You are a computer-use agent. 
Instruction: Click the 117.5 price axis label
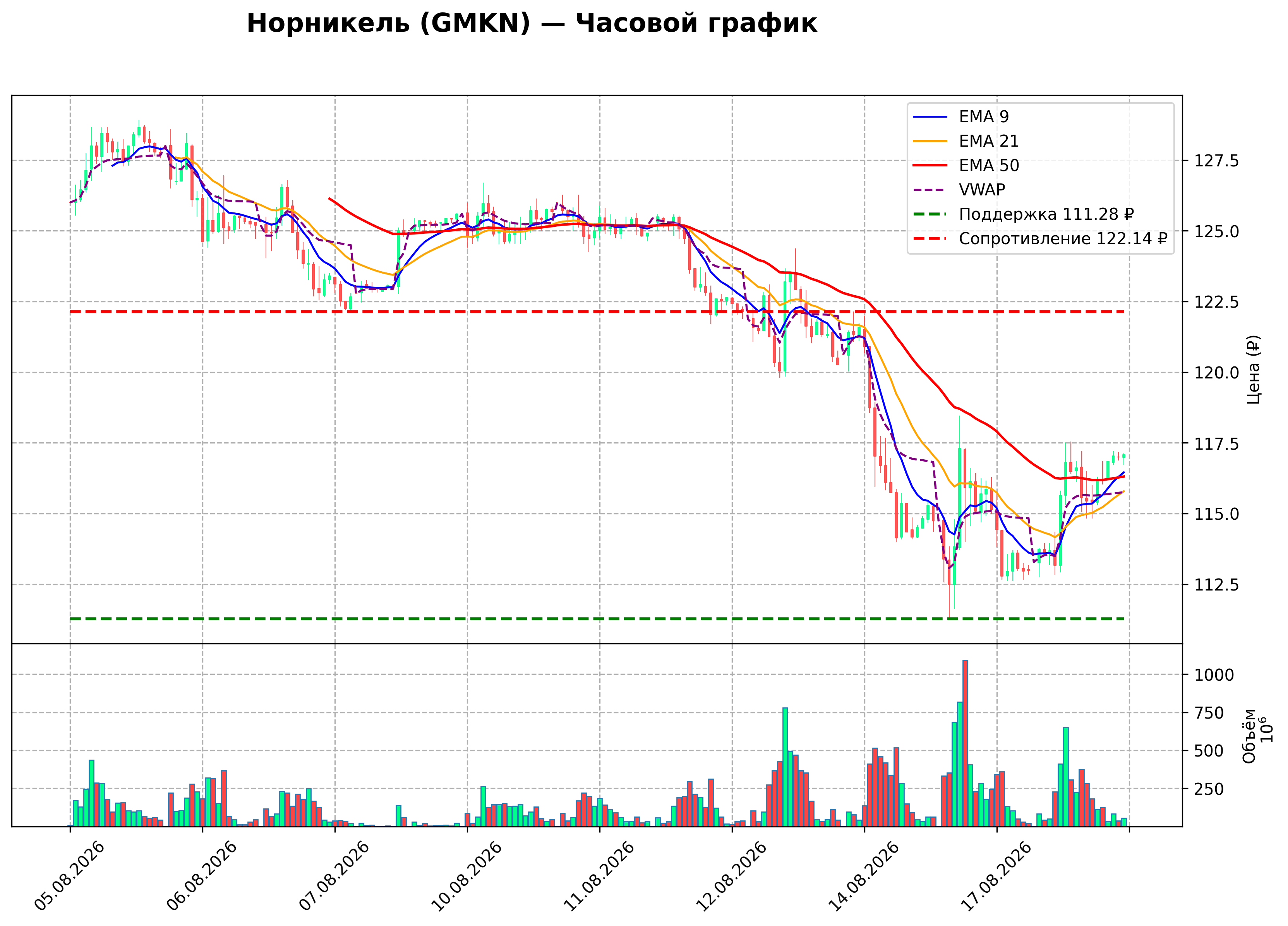pos(1216,443)
